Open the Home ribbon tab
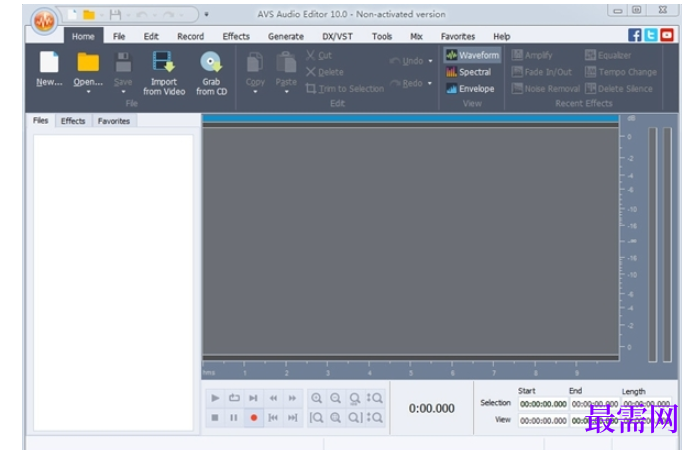Image resolution: width=697 pixels, height=450 pixels. (83, 36)
